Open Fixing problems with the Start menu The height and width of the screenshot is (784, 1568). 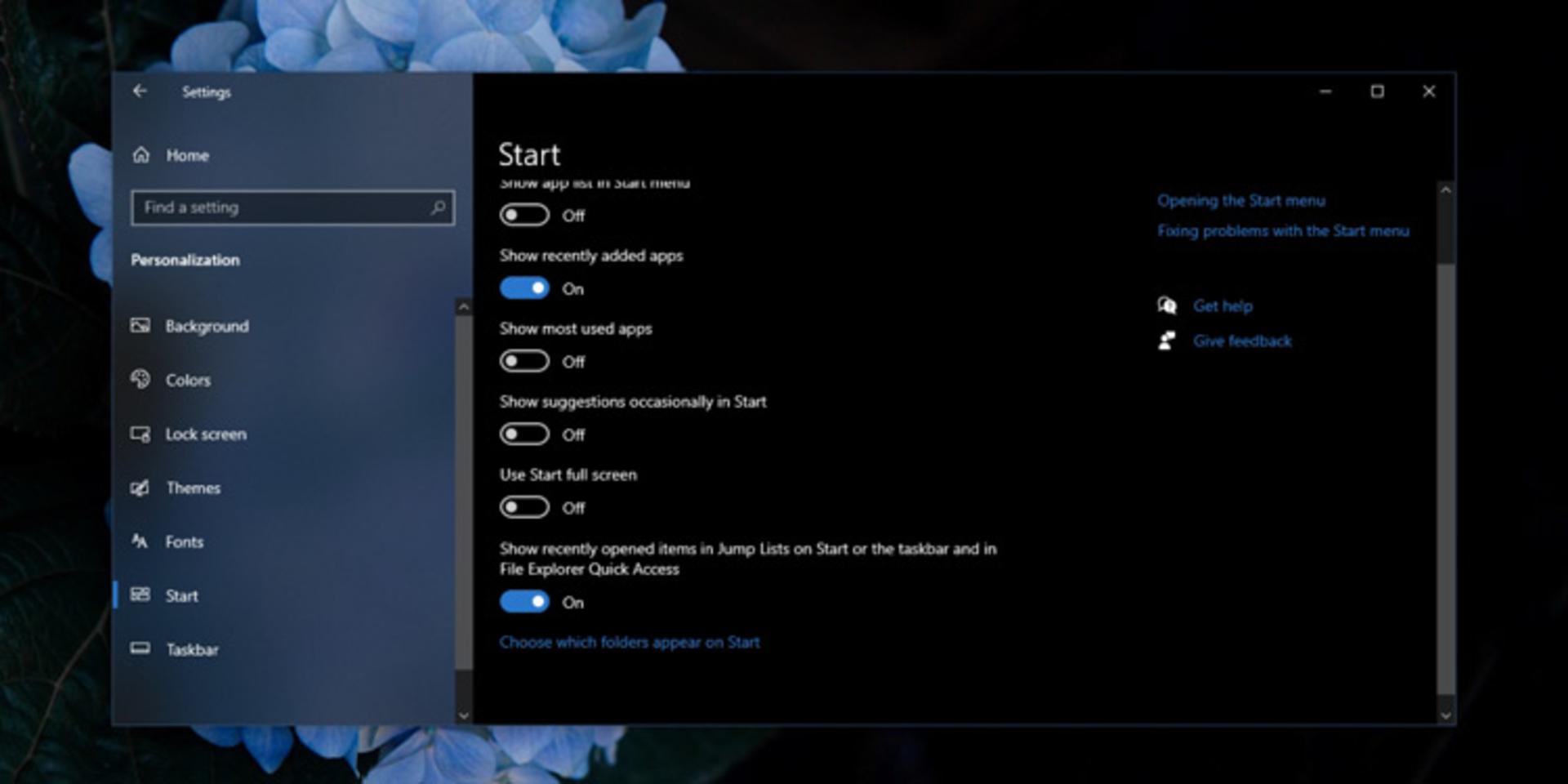[x=1283, y=231]
